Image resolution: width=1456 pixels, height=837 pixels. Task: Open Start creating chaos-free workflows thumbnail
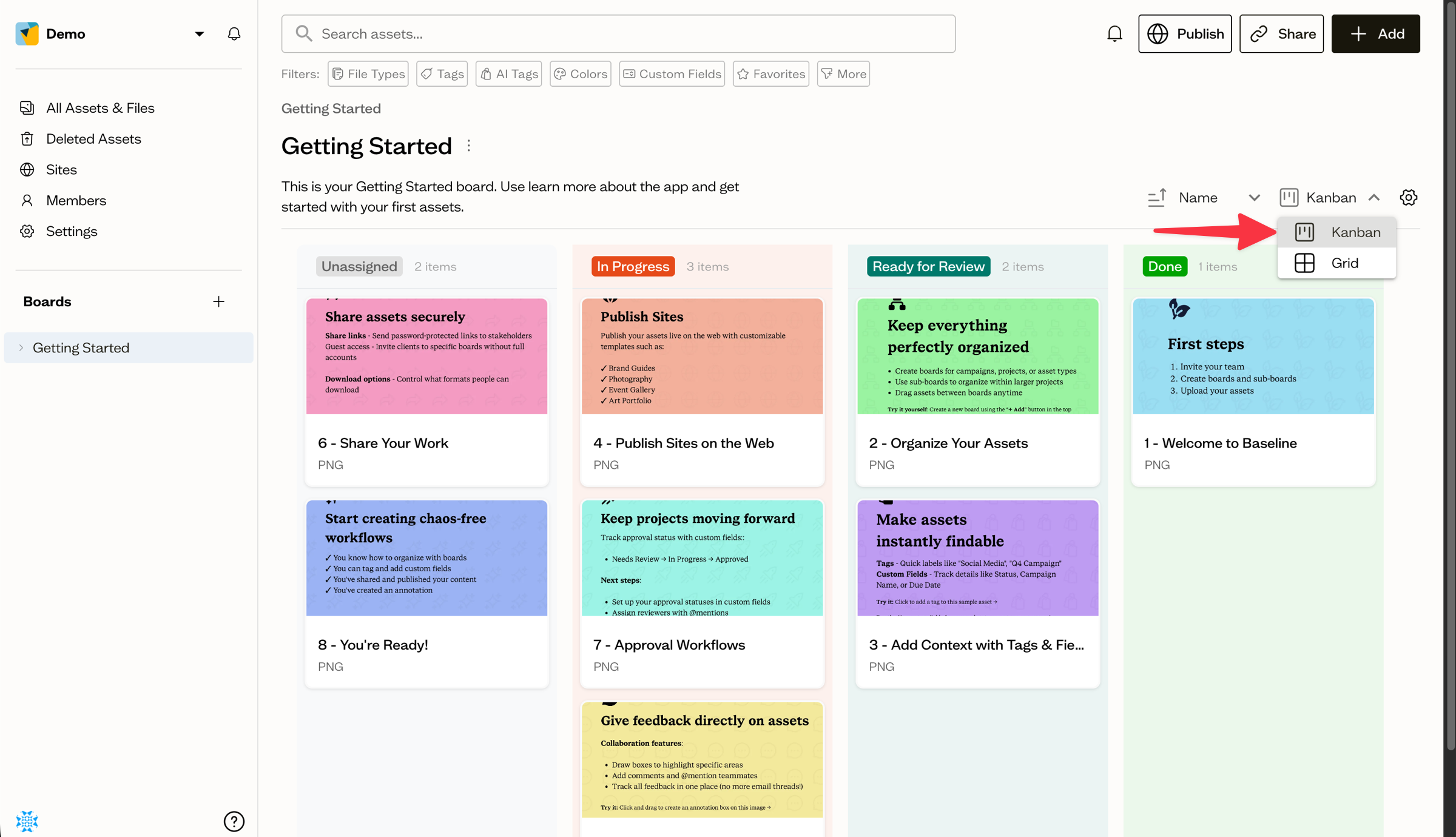coord(426,558)
